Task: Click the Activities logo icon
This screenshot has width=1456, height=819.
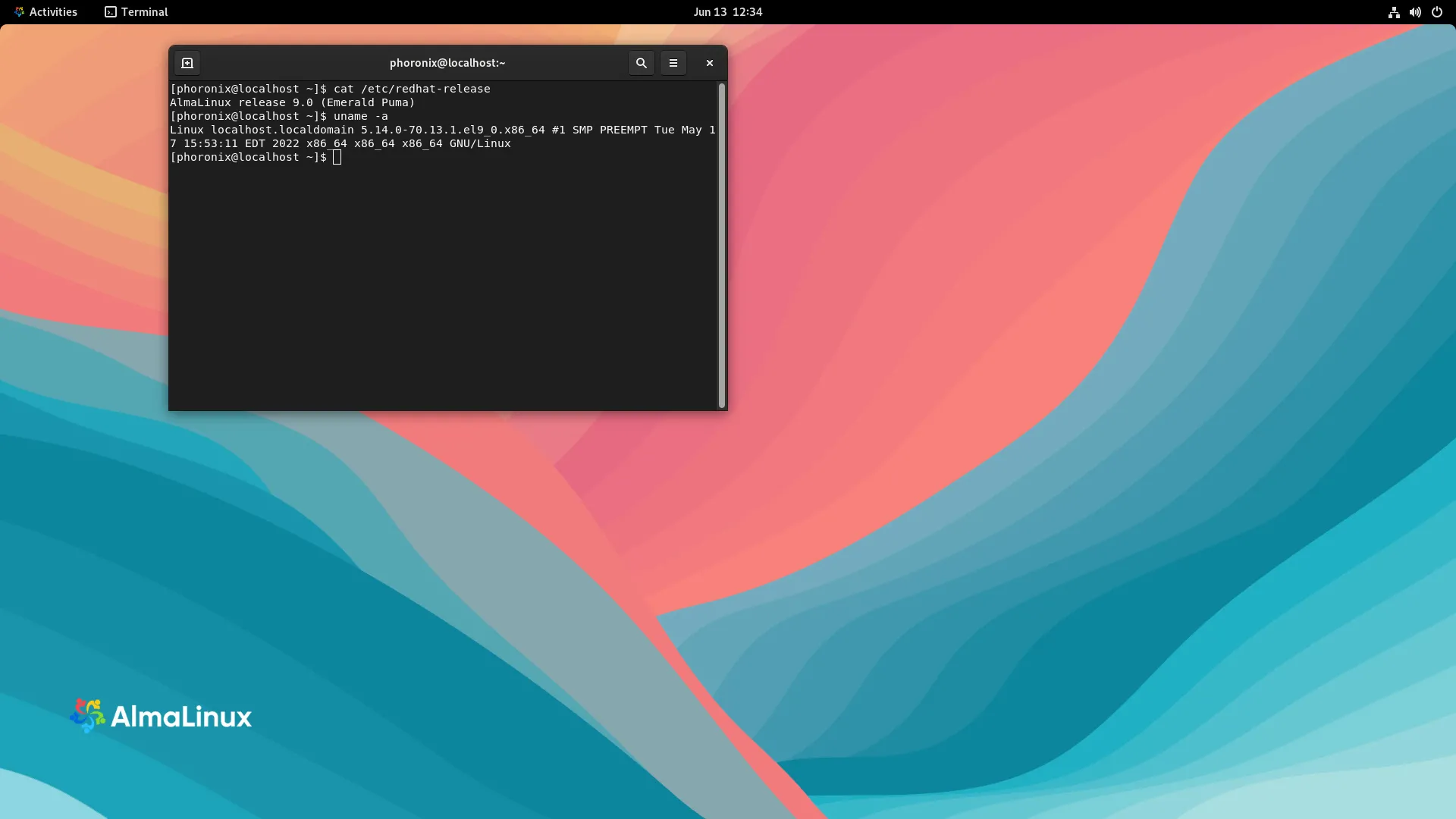Action: [x=19, y=12]
